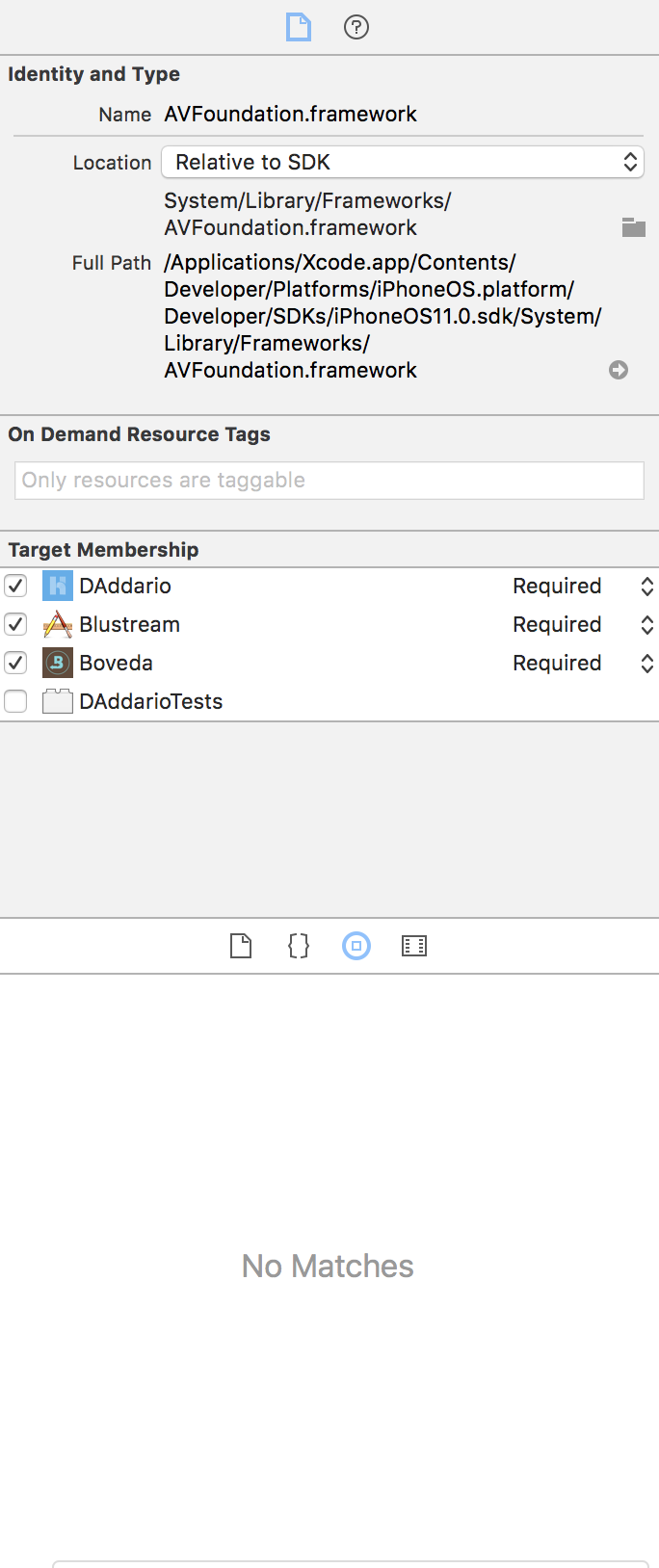Show the Quick Help inspector
Image resolution: width=659 pixels, height=1568 pixels.
coord(356,27)
